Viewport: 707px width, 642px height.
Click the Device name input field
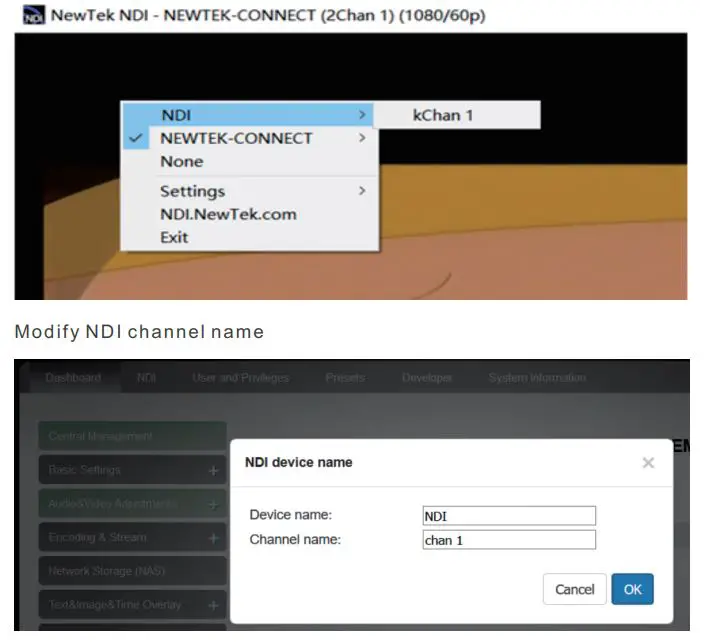509,516
